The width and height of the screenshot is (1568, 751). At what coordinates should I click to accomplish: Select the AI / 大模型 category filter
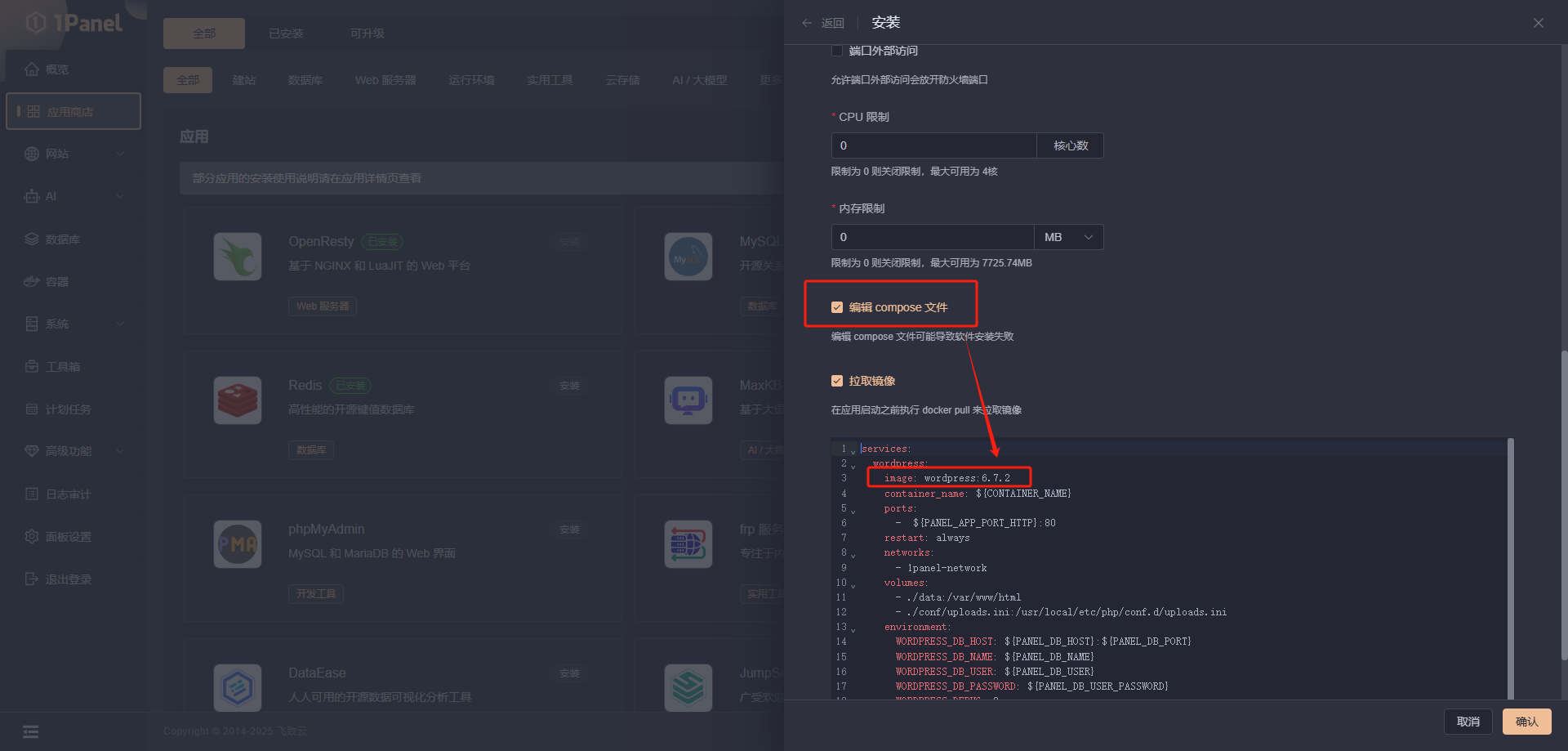(x=699, y=80)
